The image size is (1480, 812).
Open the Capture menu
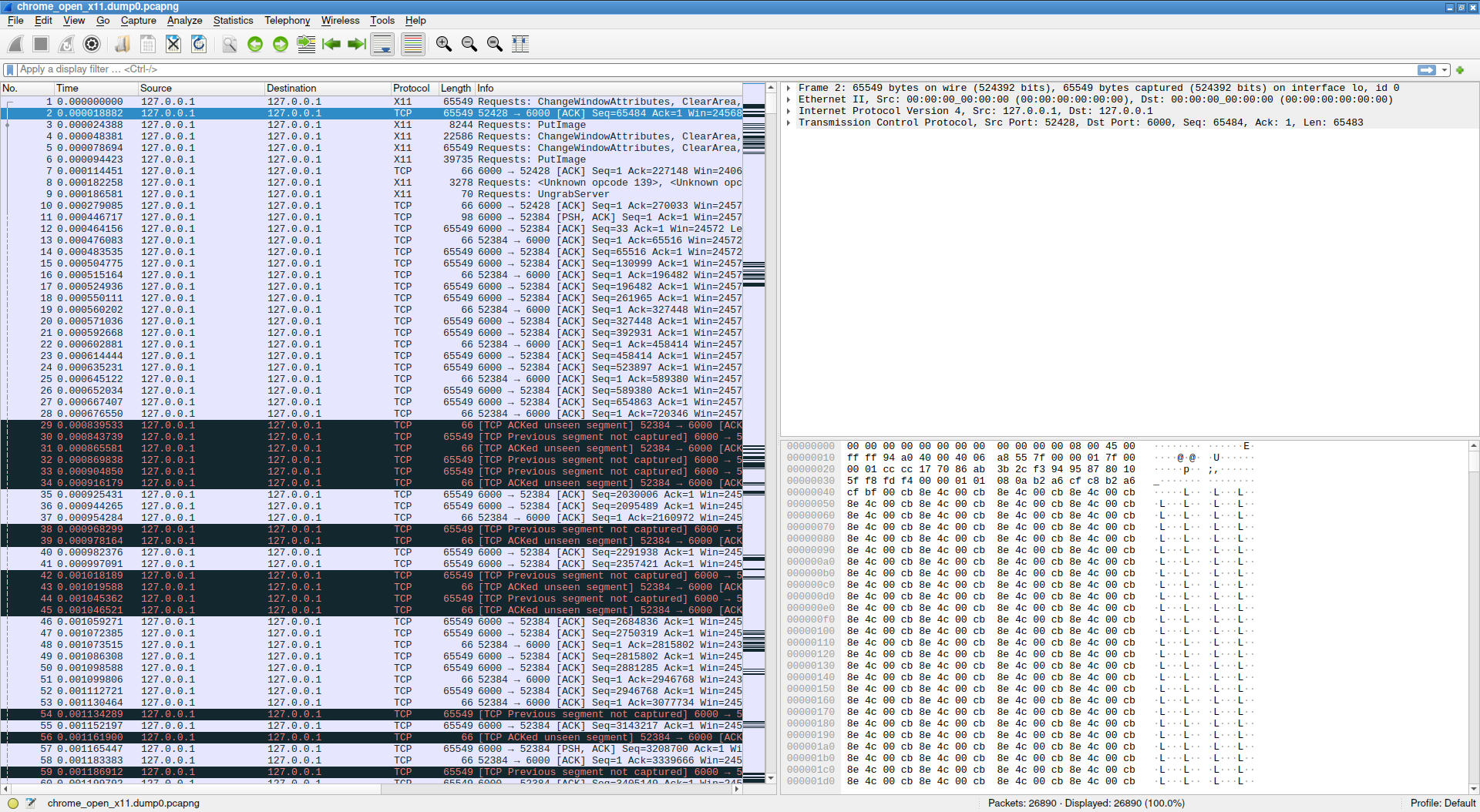click(139, 21)
